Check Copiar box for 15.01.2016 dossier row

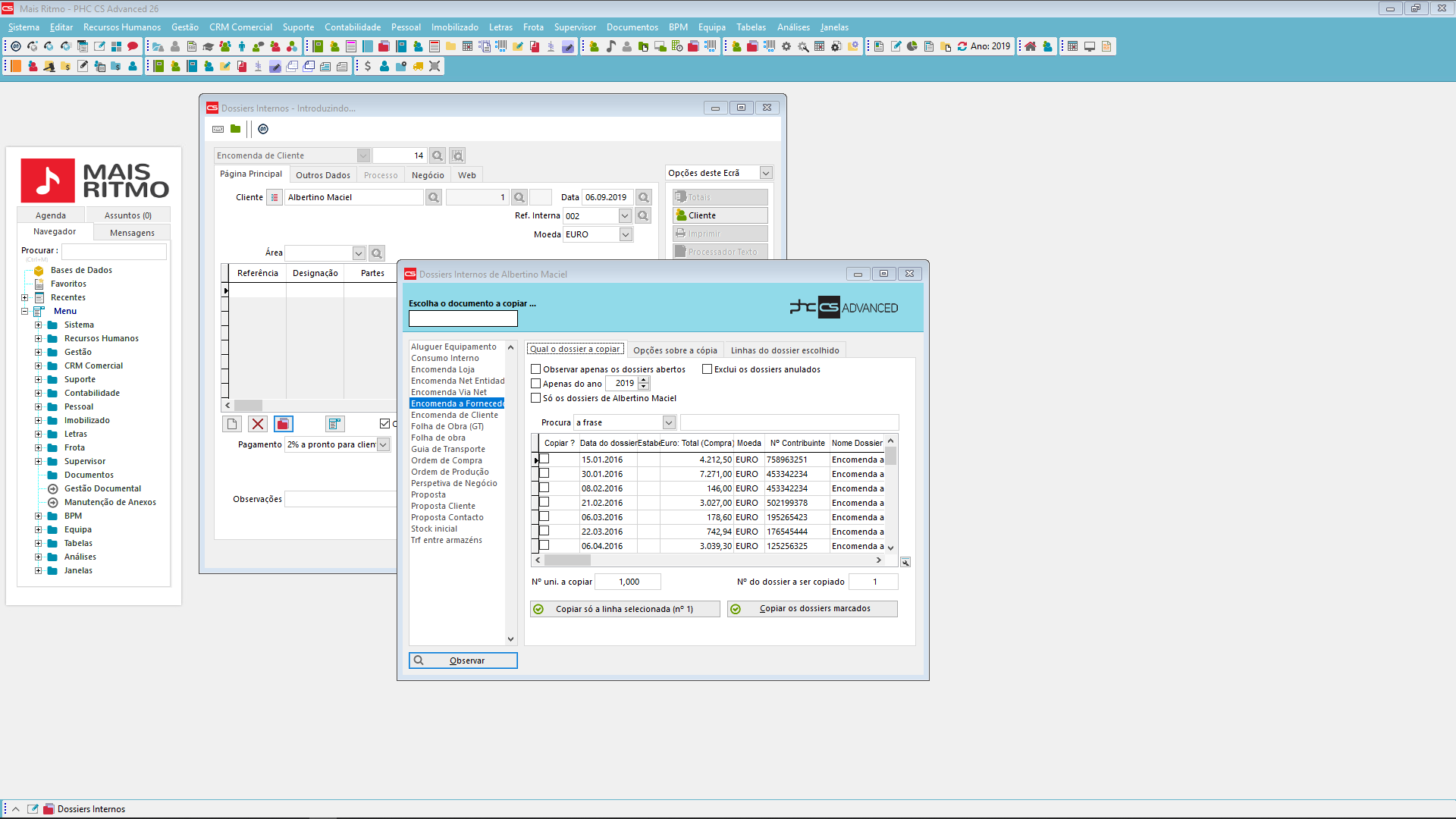coord(544,459)
